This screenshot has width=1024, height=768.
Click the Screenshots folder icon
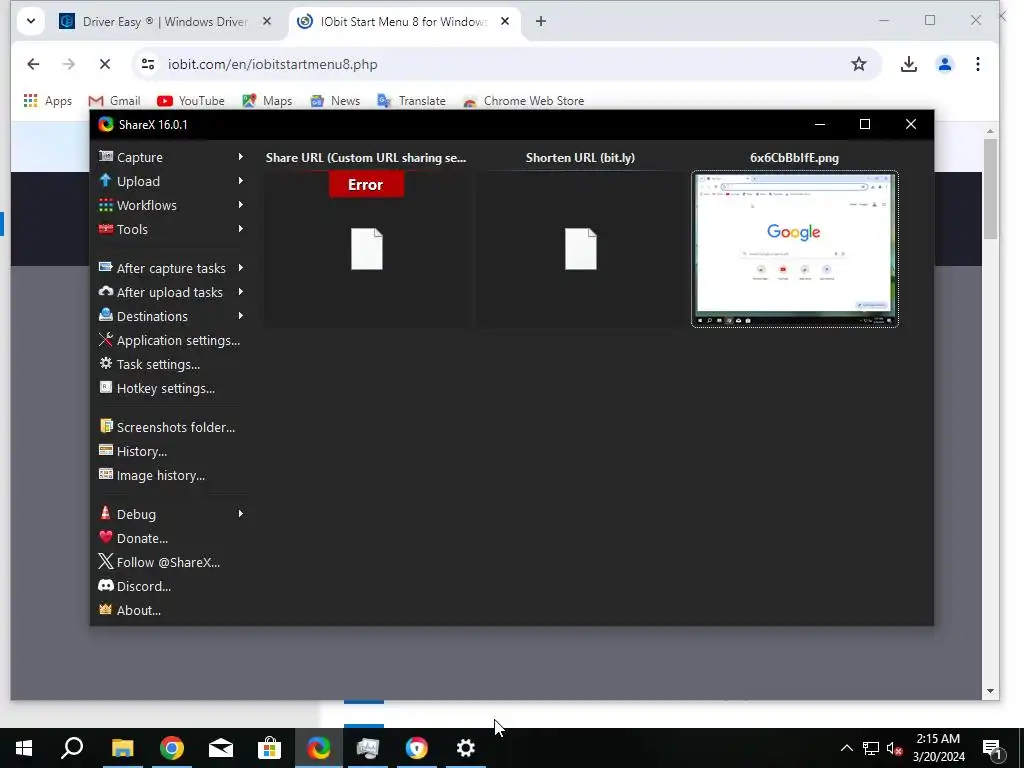click(x=106, y=426)
